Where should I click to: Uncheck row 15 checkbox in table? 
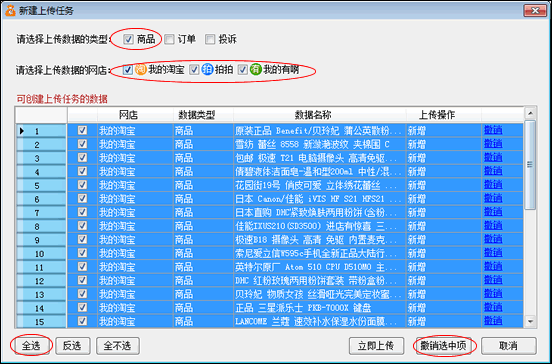pyautogui.click(x=82, y=321)
